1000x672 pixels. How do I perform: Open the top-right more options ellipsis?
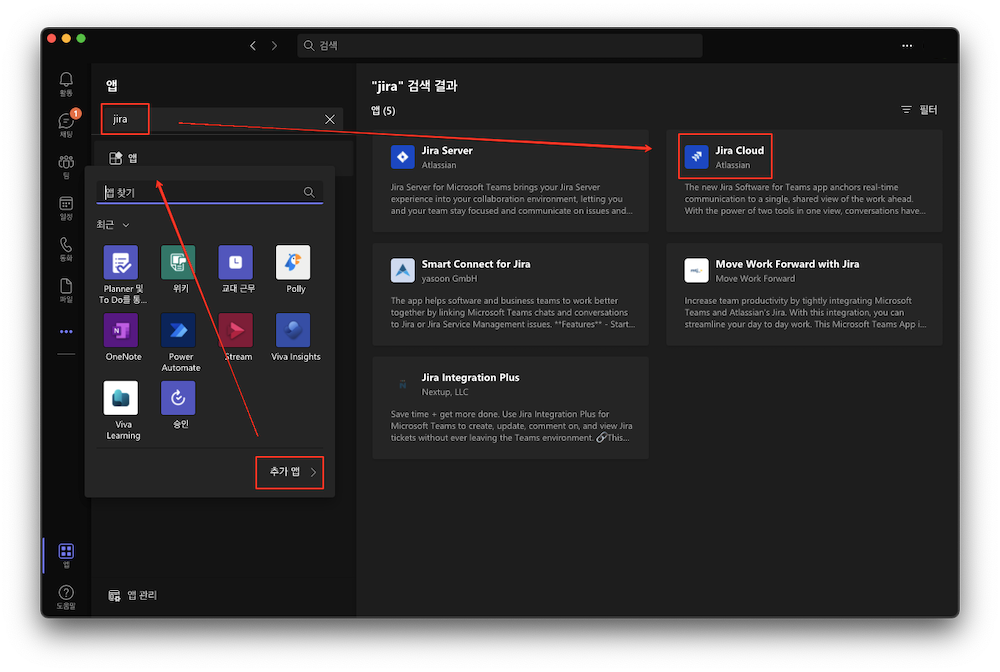[x=907, y=45]
